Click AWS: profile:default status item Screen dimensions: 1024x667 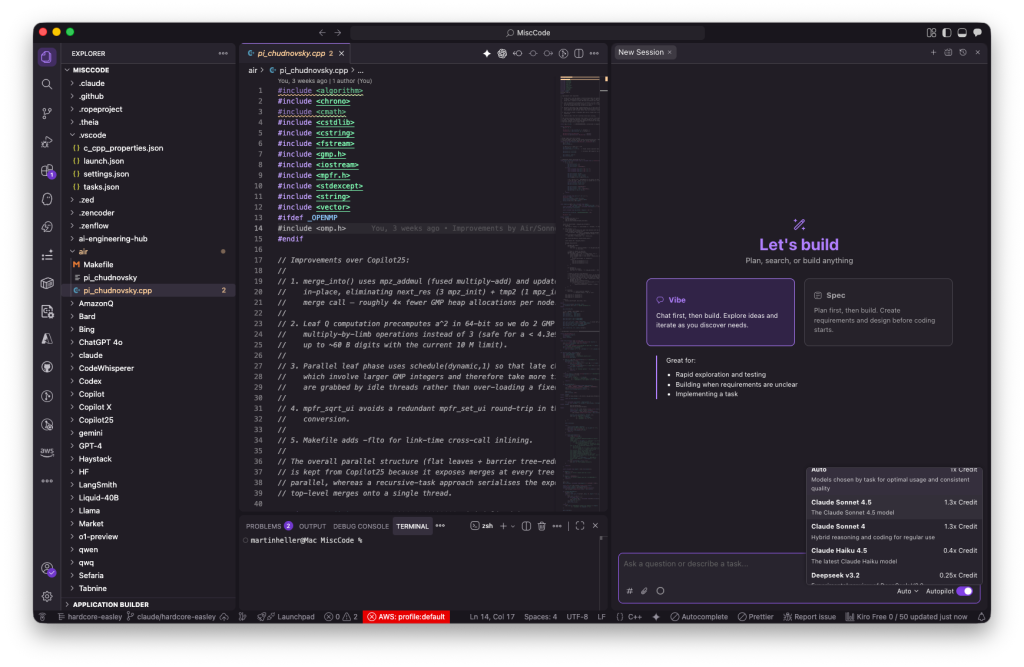(x=406, y=617)
